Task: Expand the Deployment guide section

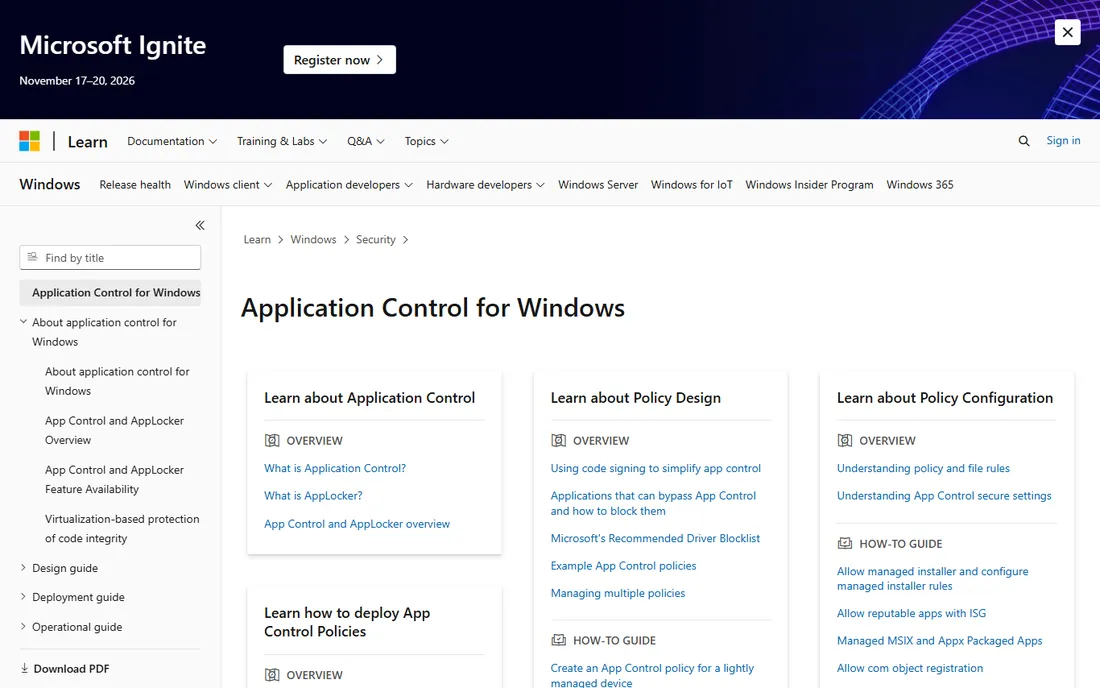Action: 78,597
